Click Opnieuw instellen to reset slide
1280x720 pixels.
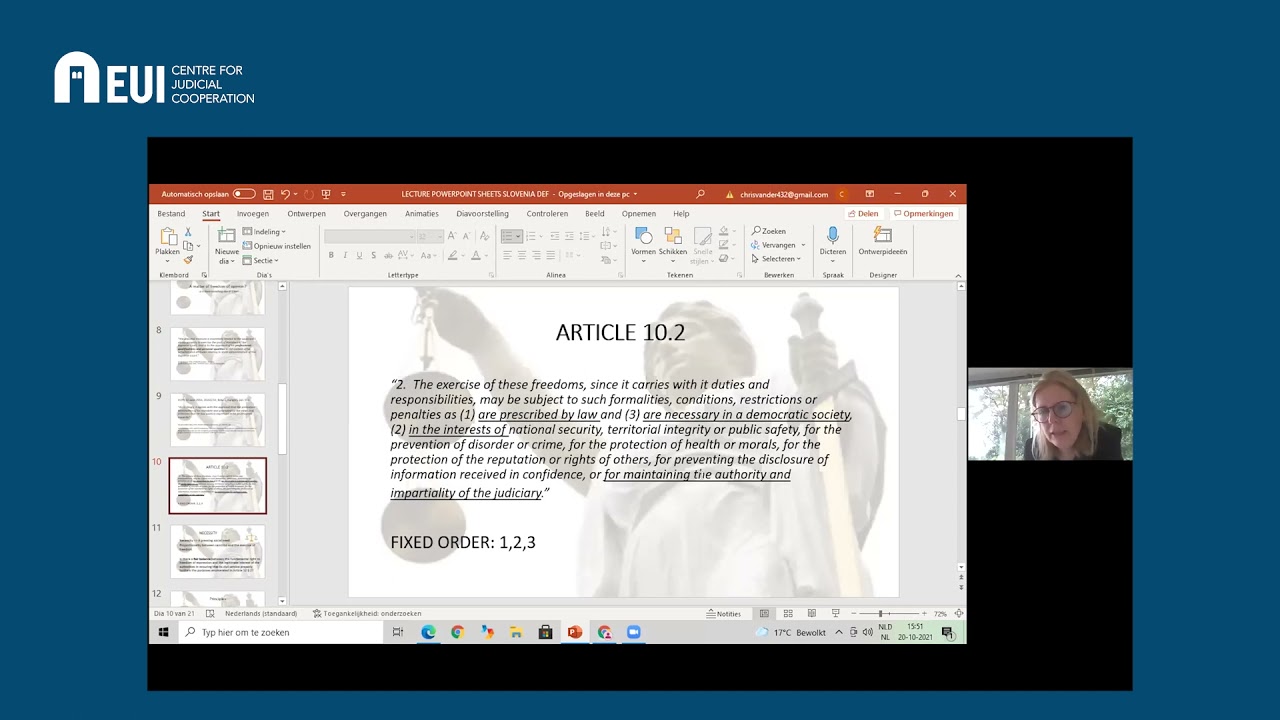277,246
